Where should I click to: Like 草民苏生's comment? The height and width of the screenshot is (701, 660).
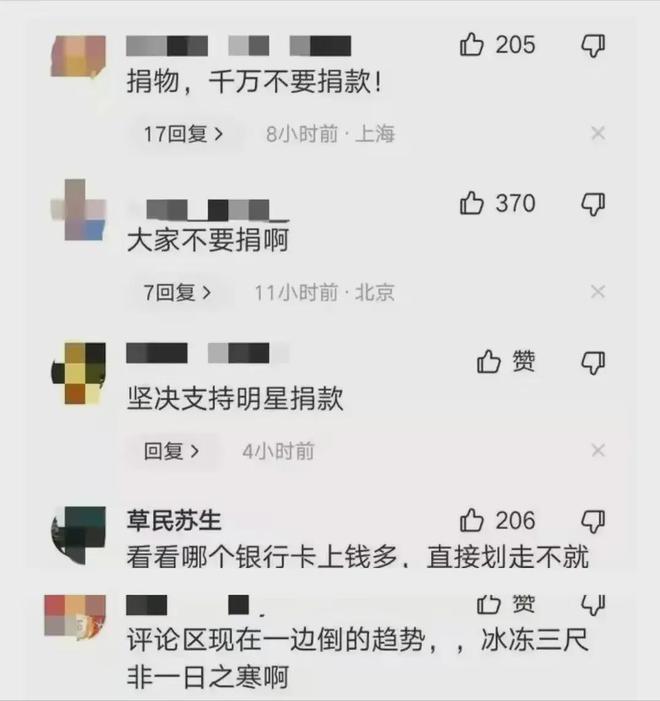[x=472, y=520]
